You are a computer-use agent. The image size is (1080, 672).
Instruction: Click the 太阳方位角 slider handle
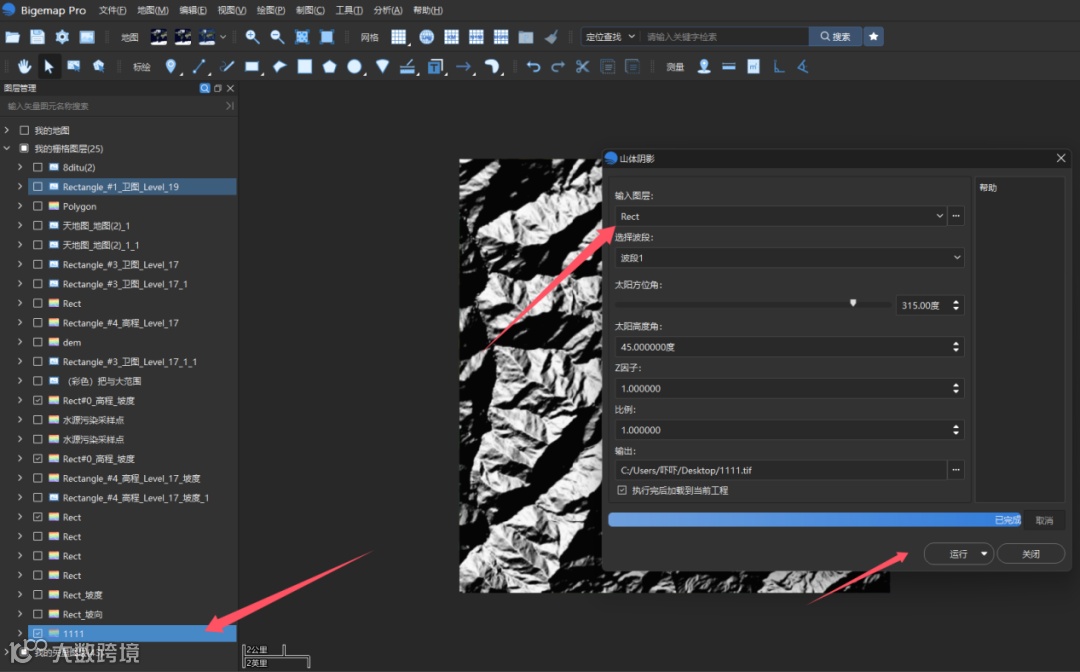853,303
